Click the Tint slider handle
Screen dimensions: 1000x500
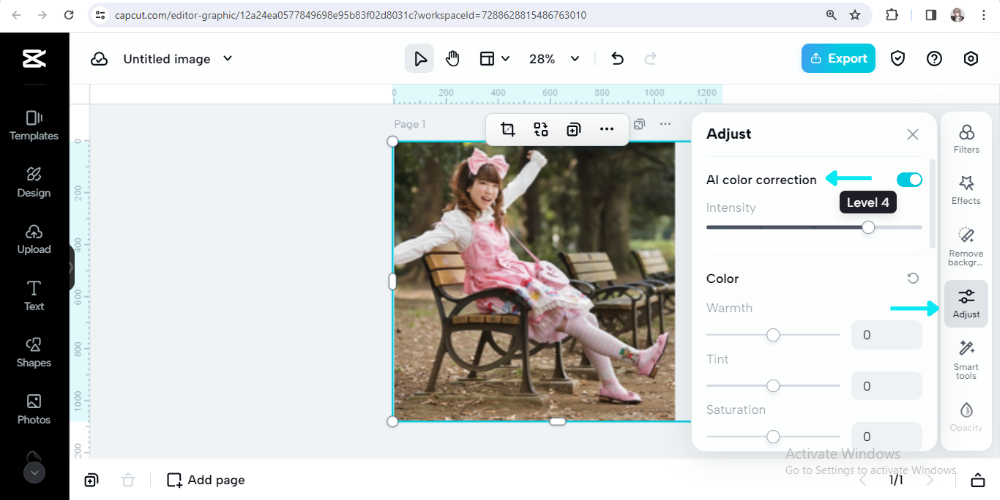[773, 386]
